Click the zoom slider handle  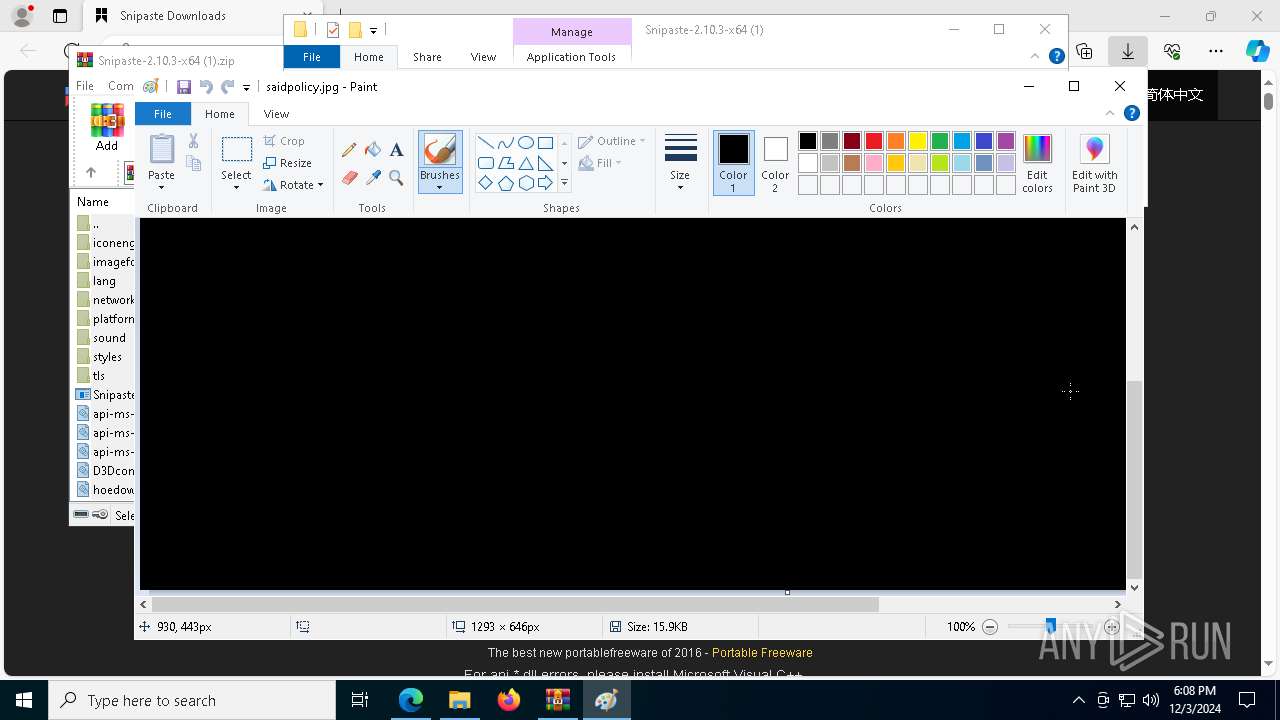pos(1050,627)
